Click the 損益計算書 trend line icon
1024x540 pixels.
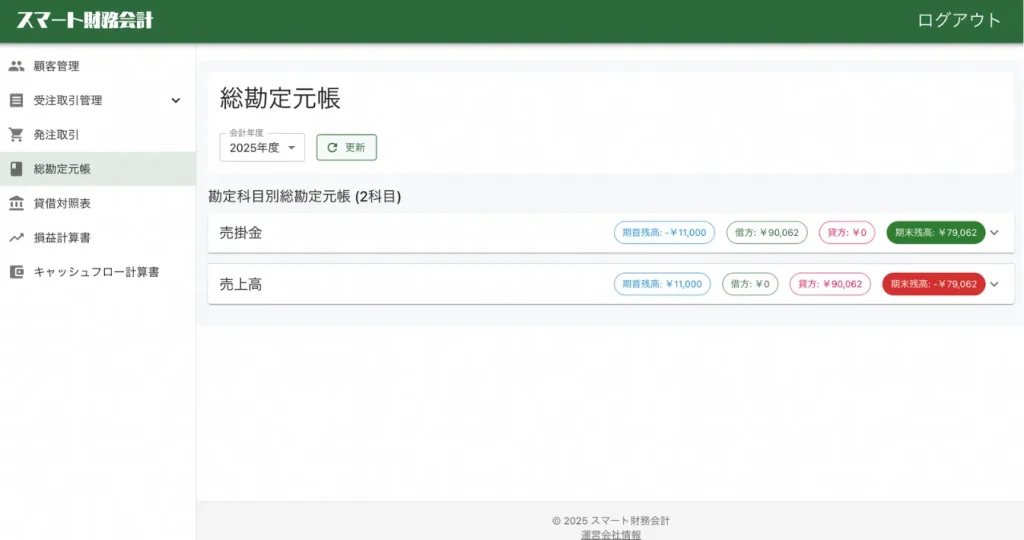(16, 238)
